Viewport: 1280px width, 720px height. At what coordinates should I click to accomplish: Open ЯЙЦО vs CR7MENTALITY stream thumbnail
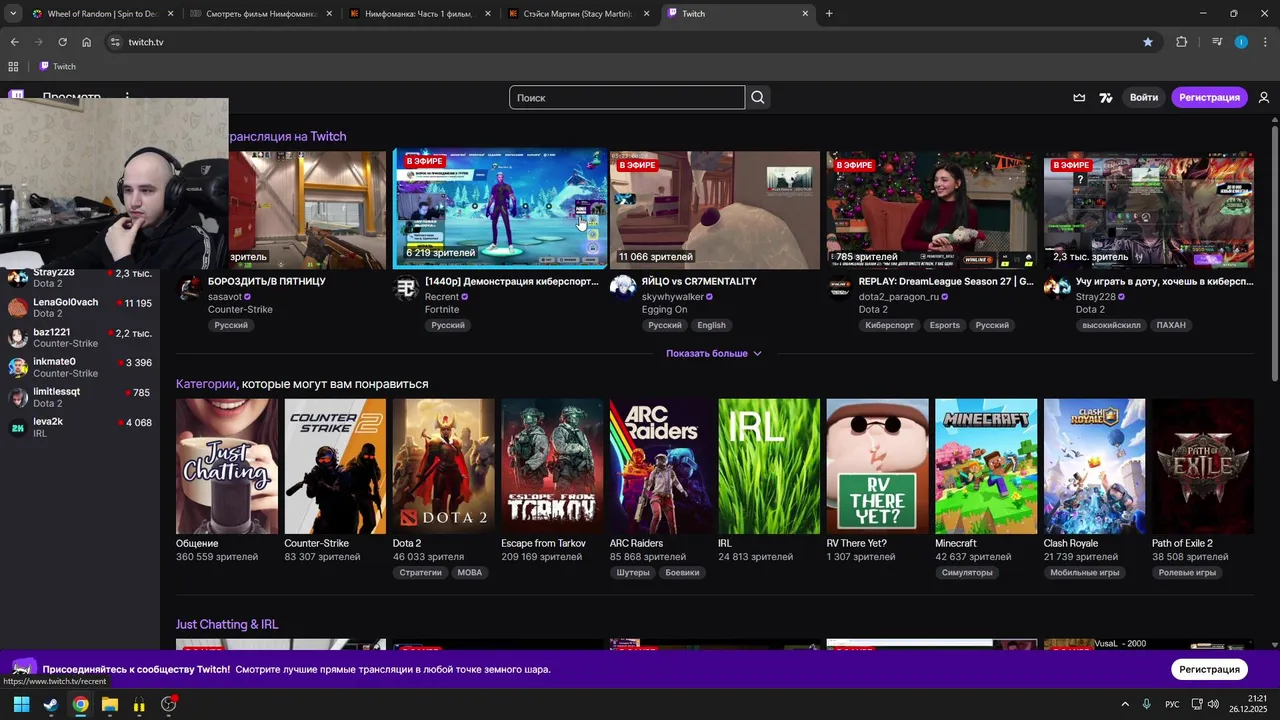pos(715,210)
